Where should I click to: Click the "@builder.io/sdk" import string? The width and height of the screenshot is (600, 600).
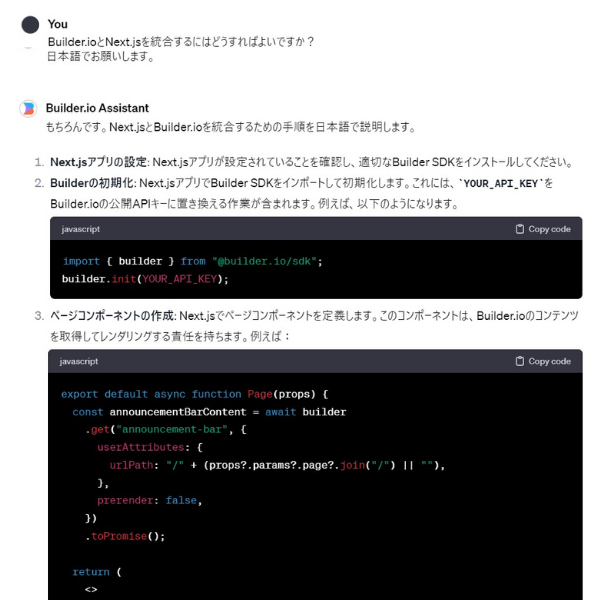(264, 261)
